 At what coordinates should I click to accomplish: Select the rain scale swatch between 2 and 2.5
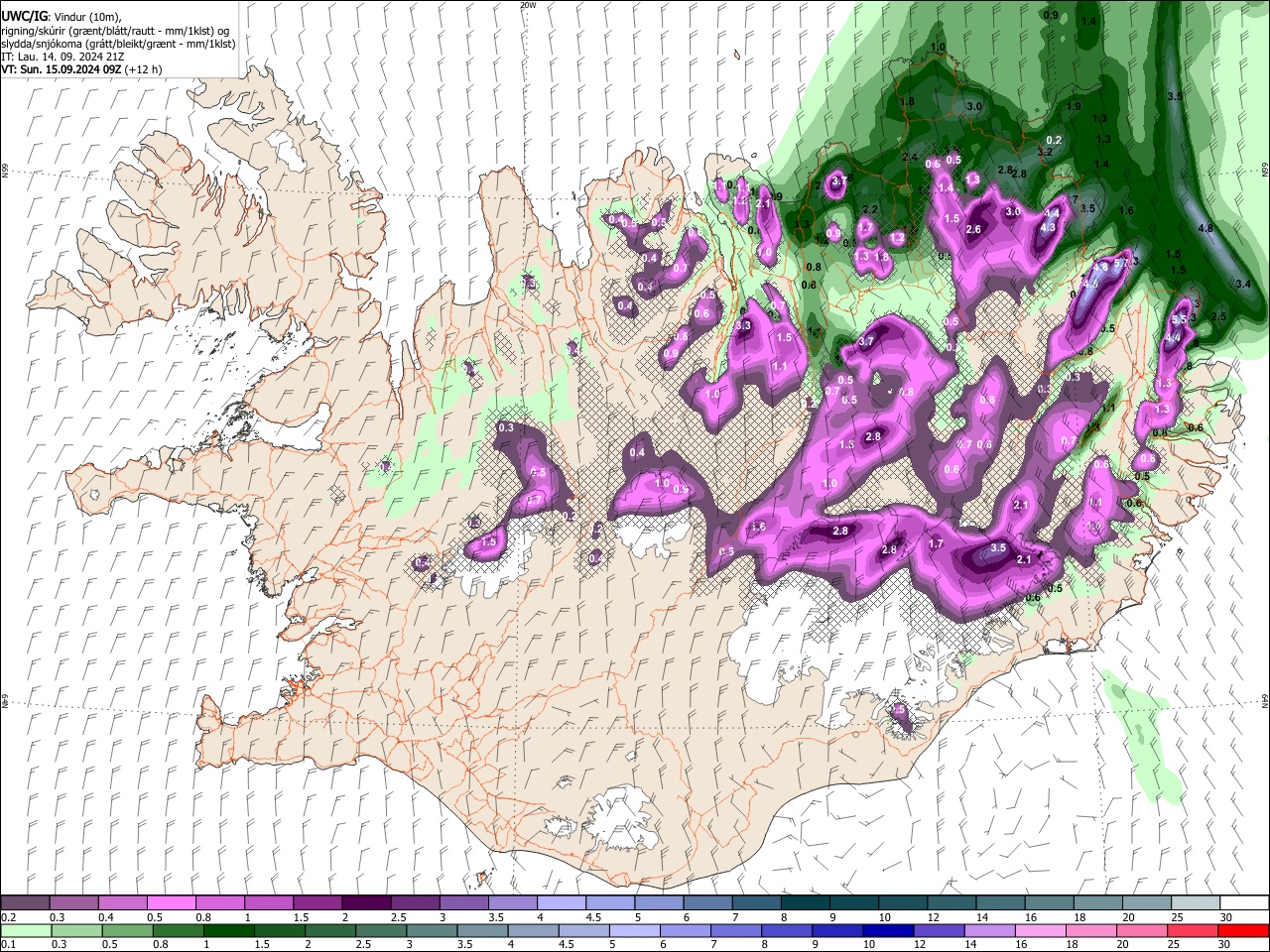(329, 930)
